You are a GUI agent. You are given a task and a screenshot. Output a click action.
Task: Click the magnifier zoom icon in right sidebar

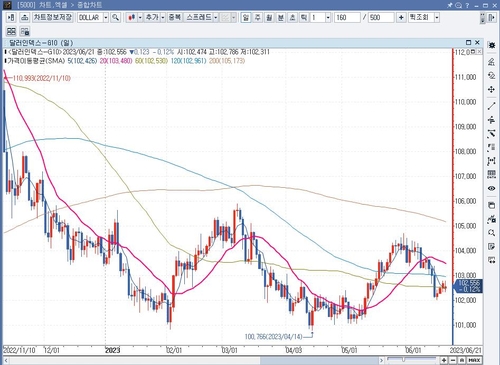(491, 233)
